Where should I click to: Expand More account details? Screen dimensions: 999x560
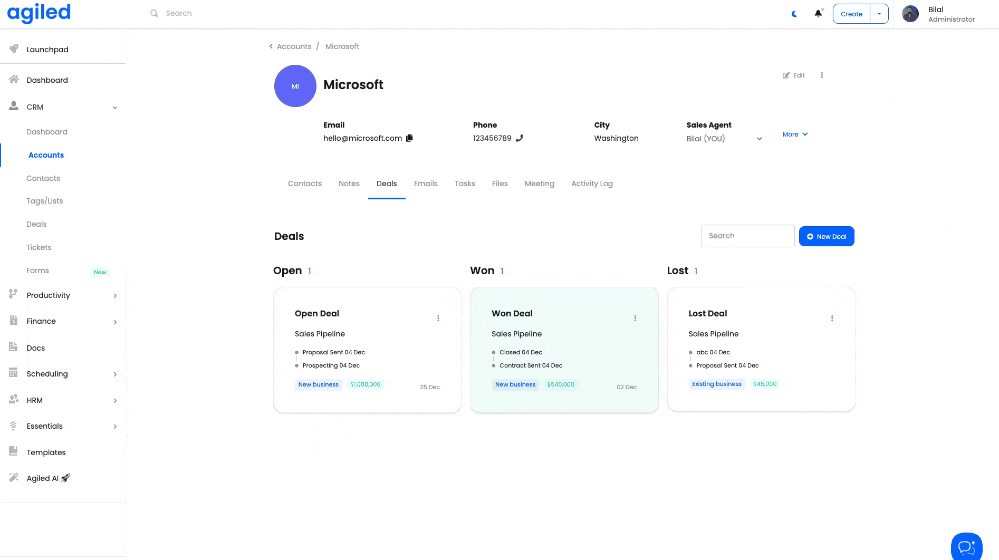[x=795, y=134]
